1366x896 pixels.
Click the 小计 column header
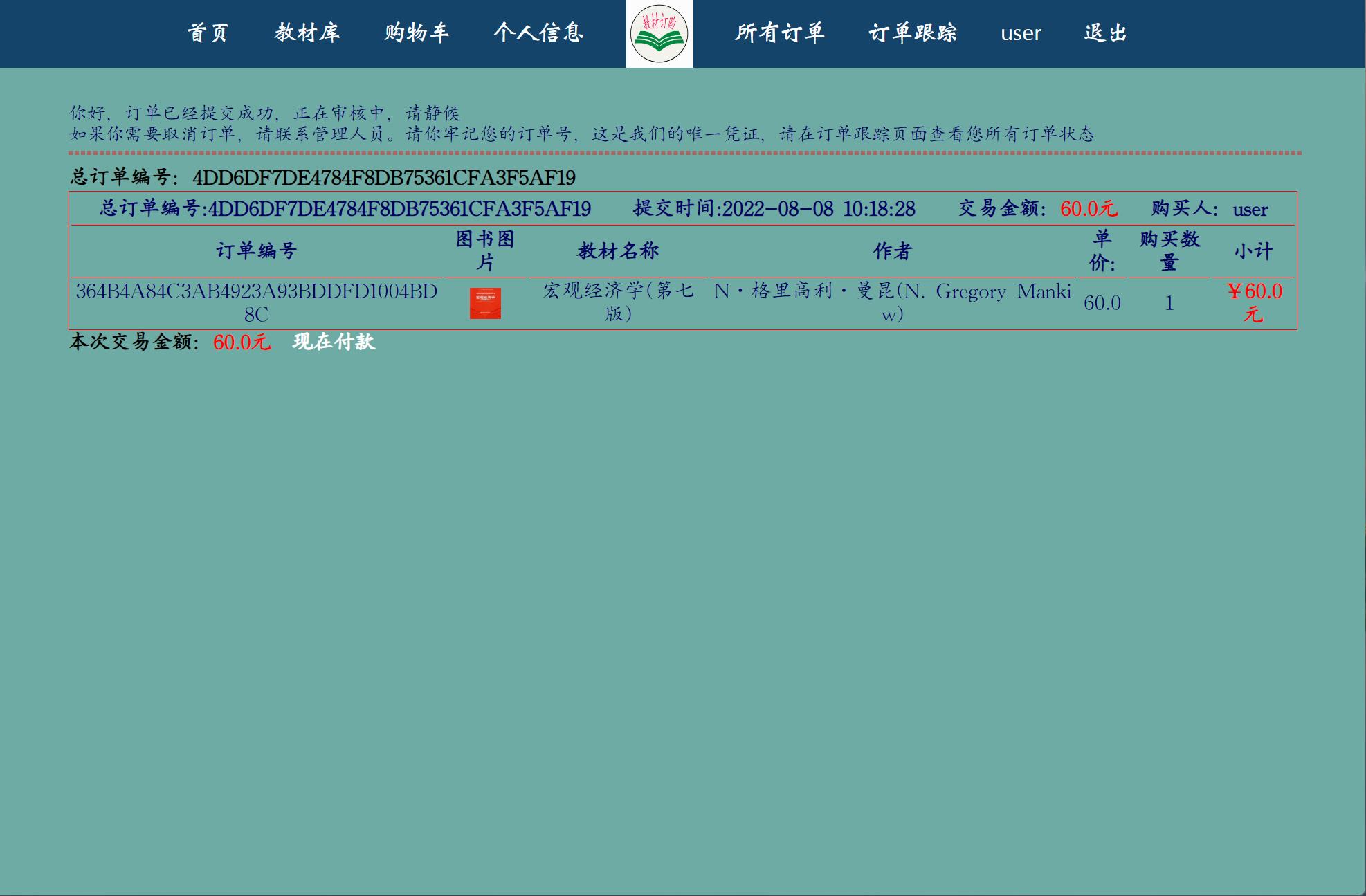coord(1253,251)
